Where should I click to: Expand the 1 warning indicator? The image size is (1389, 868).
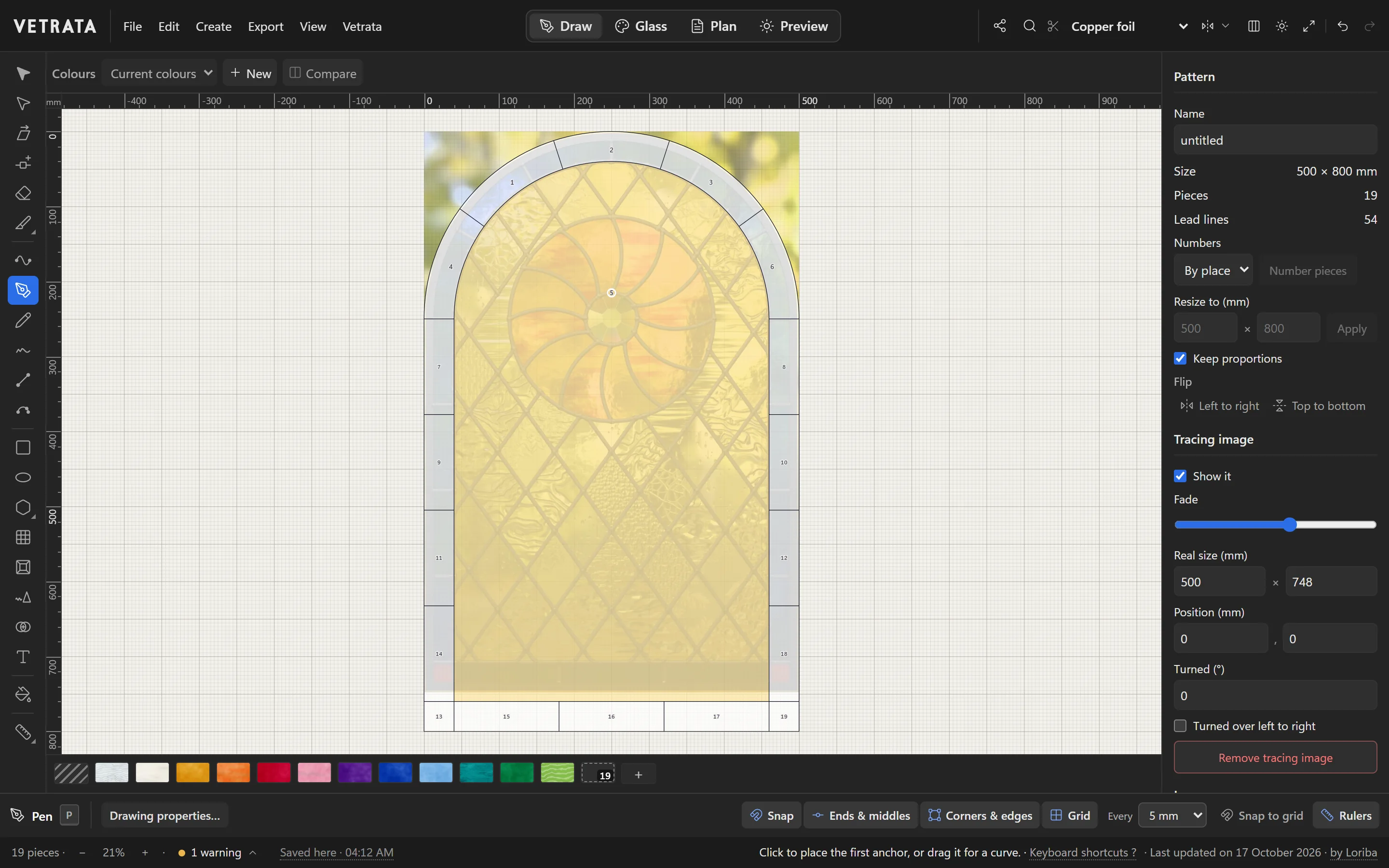[217, 853]
